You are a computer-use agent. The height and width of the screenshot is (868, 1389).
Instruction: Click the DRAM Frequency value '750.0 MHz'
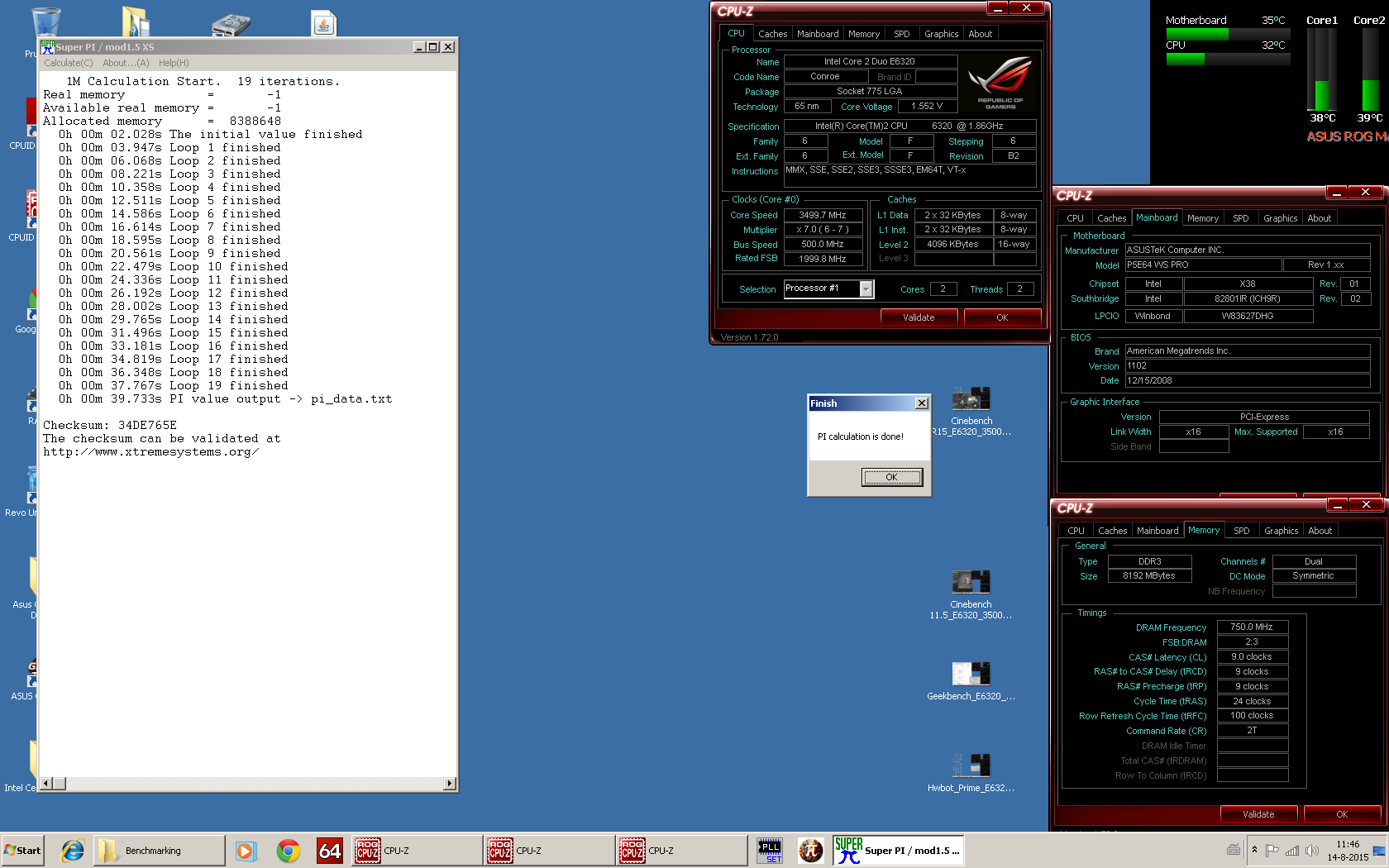[x=1252, y=627]
